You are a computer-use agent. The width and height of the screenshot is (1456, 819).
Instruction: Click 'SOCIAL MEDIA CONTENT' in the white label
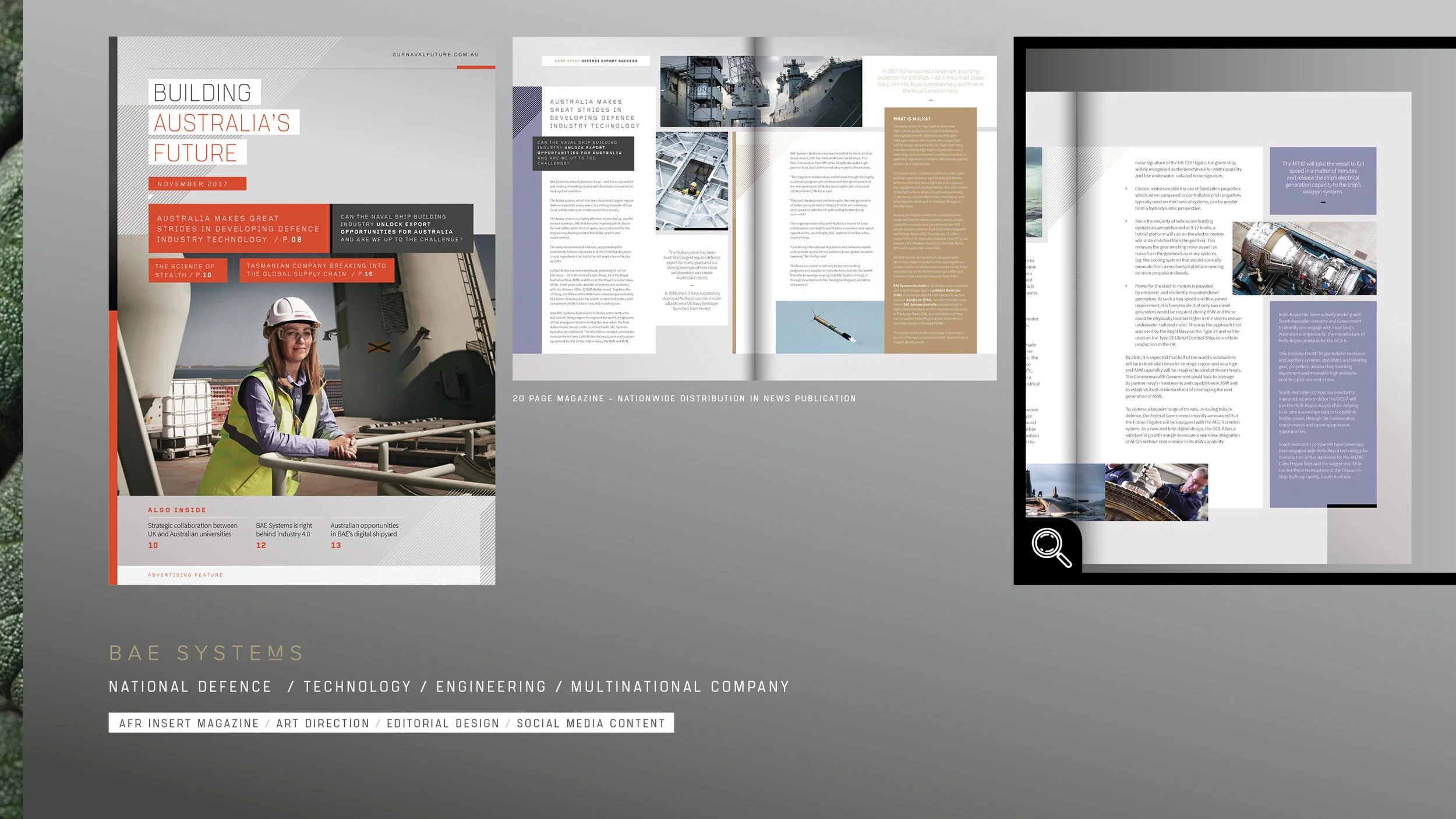click(x=591, y=723)
